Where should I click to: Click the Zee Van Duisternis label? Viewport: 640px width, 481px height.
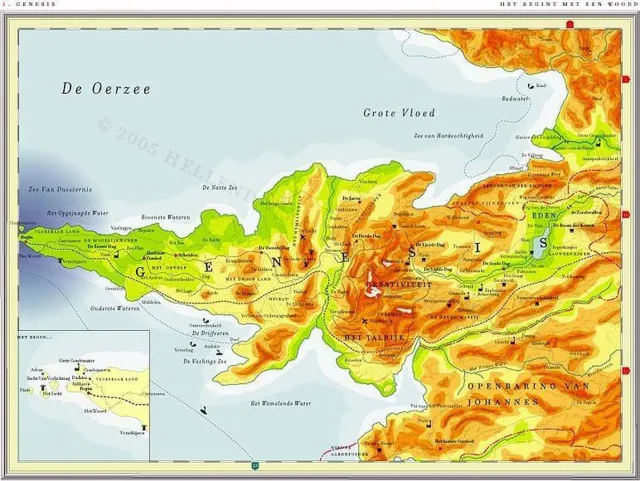point(60,189)
